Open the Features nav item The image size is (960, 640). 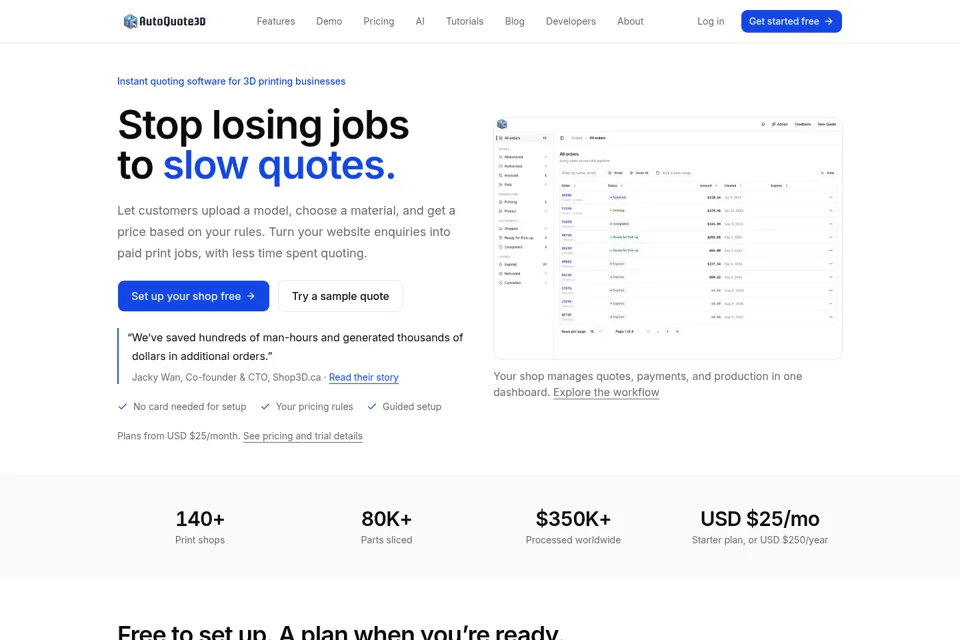[276, 21]
